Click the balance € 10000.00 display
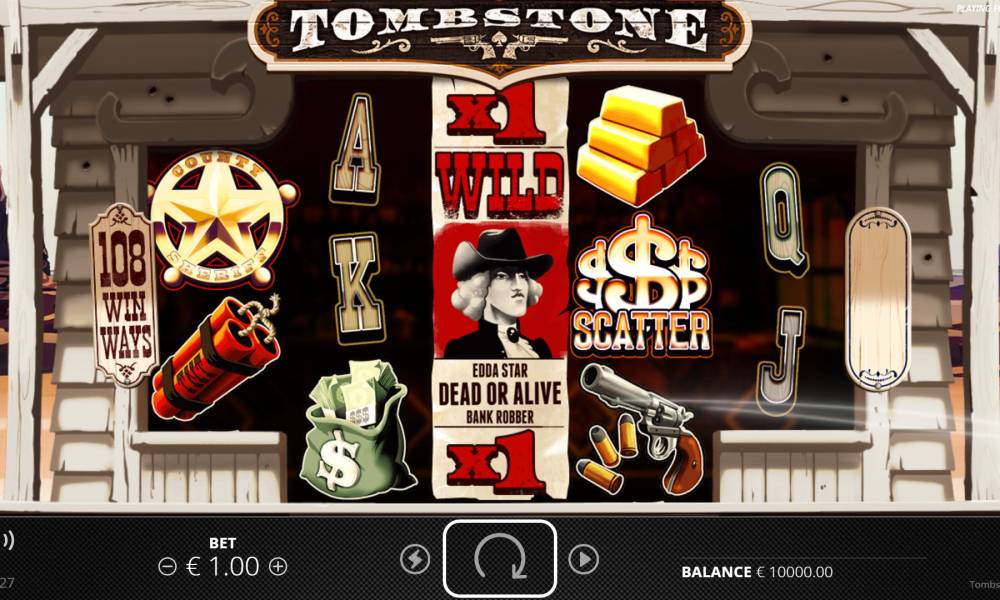Viewport: 1000px width, 600px height. [757, 572]
